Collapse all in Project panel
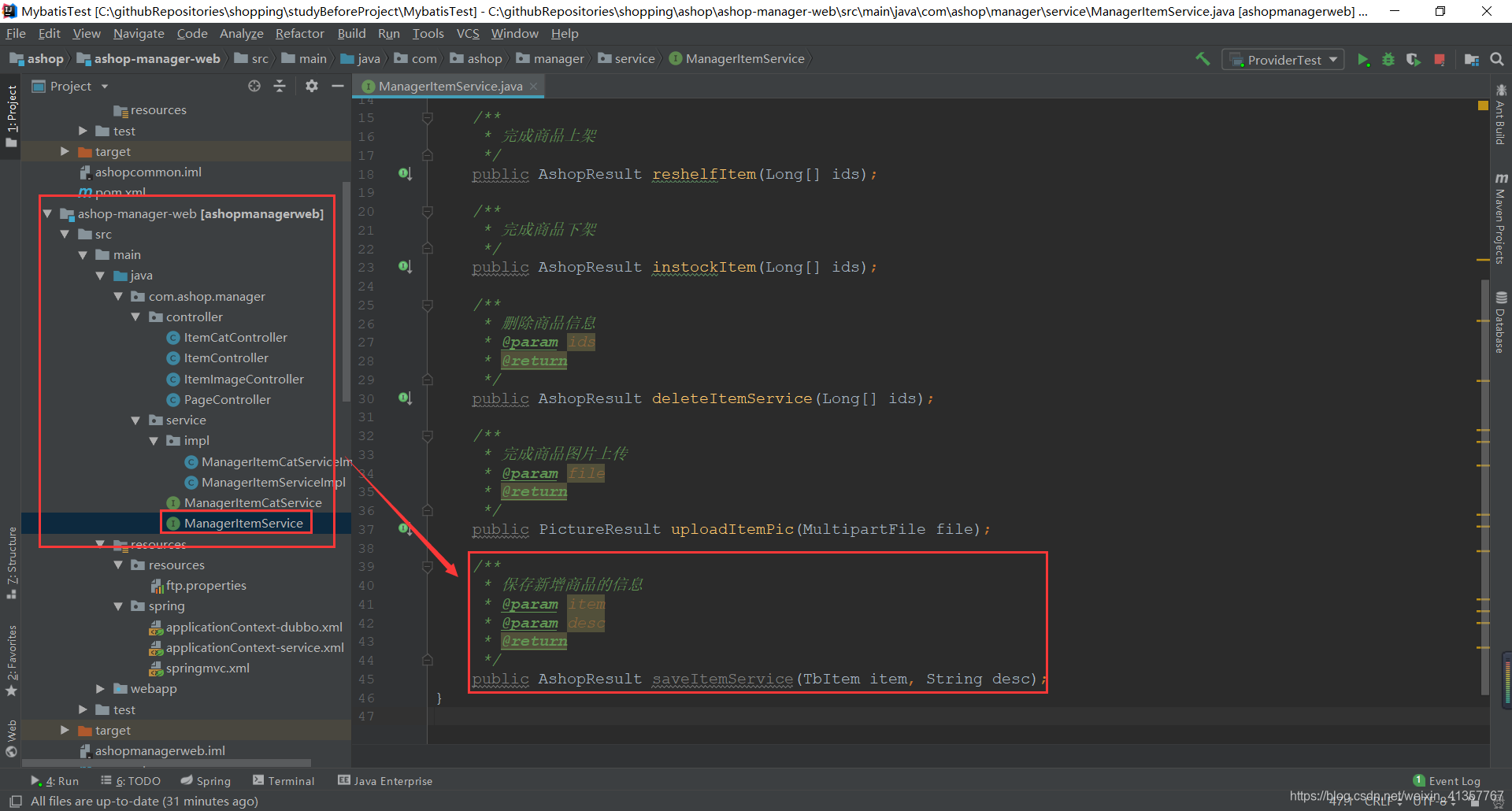This screenshot has width=1512, height=811. (280, 86)
